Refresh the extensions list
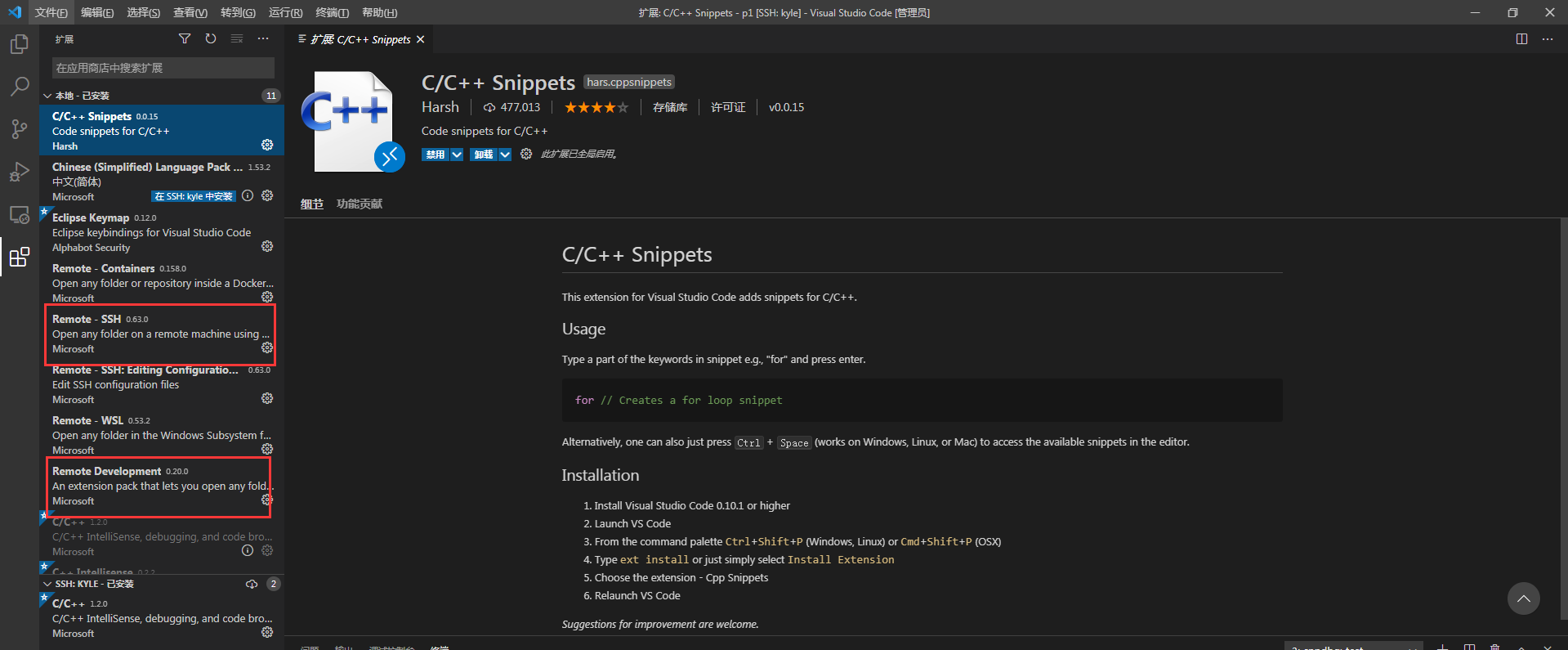The image size is (1568, 650). tap(211, 38)
